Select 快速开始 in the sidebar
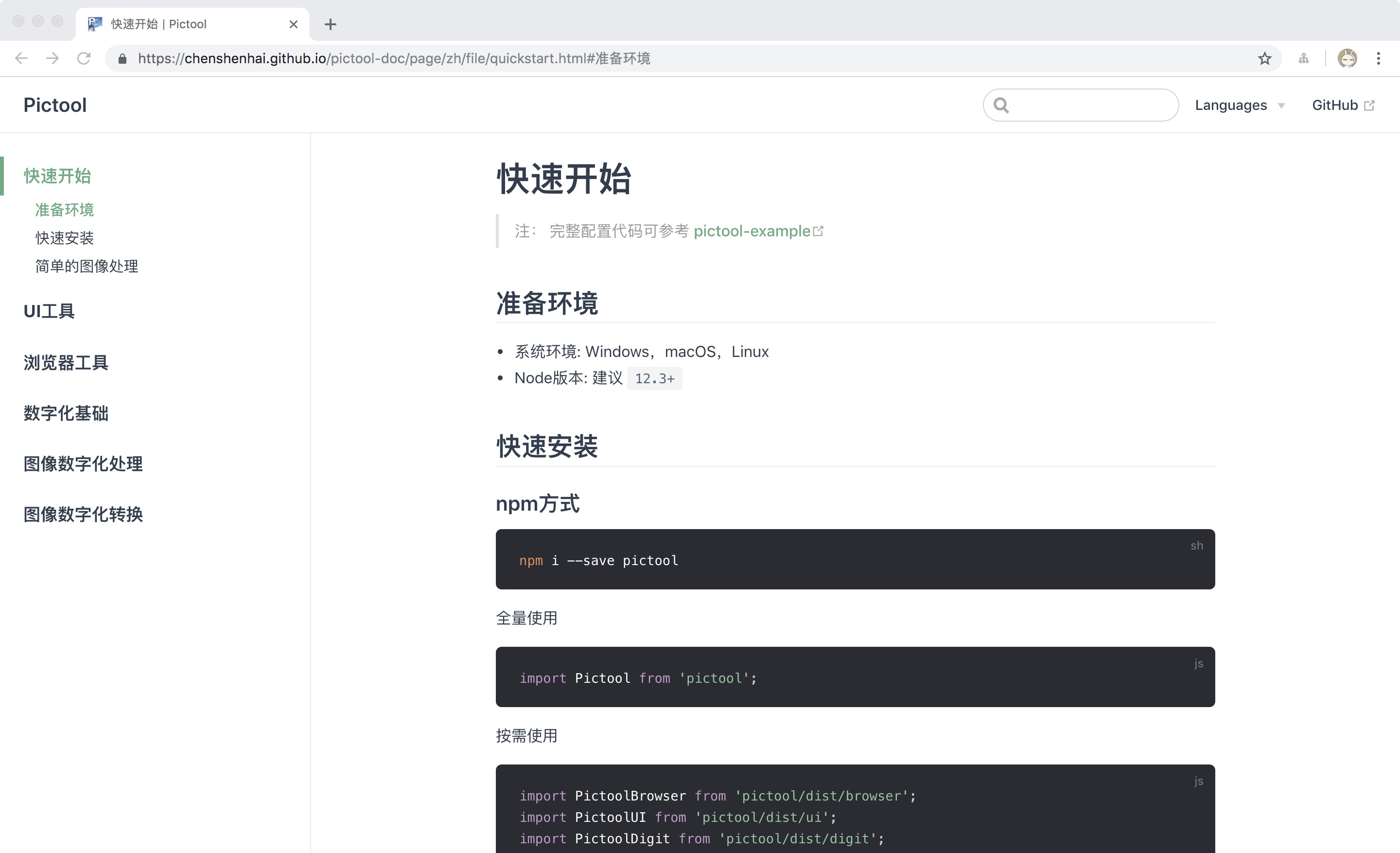The image size is (1400, 853). pyautogui.click(x=57, y=176)
